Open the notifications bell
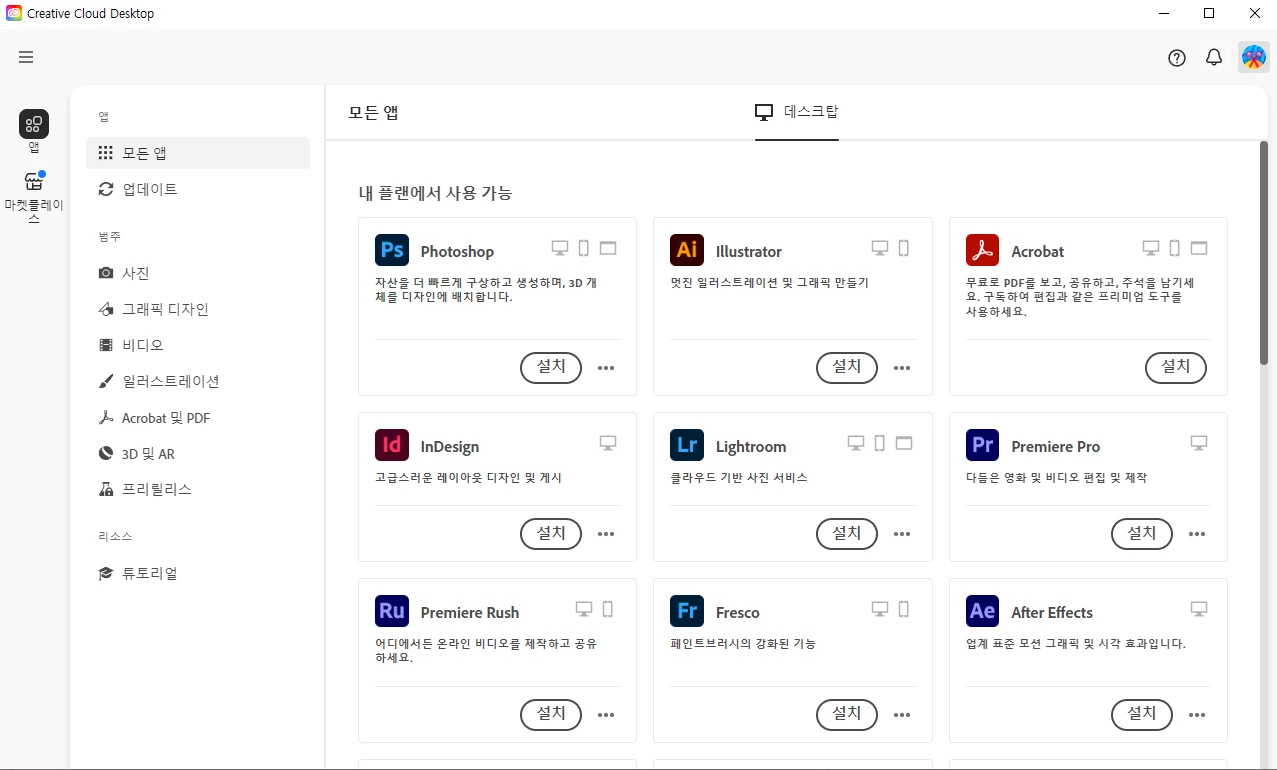This screenshot has width=1277, height=770. [x=1214, y=58]
